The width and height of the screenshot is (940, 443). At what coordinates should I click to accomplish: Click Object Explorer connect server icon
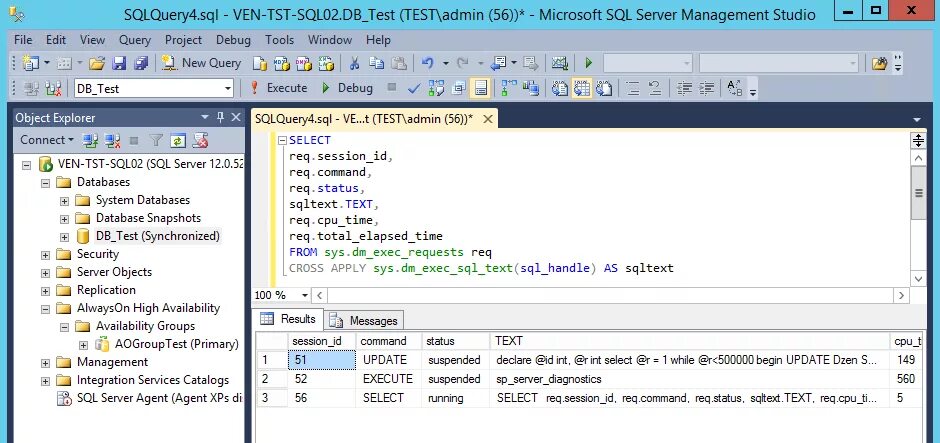(91, 140)
